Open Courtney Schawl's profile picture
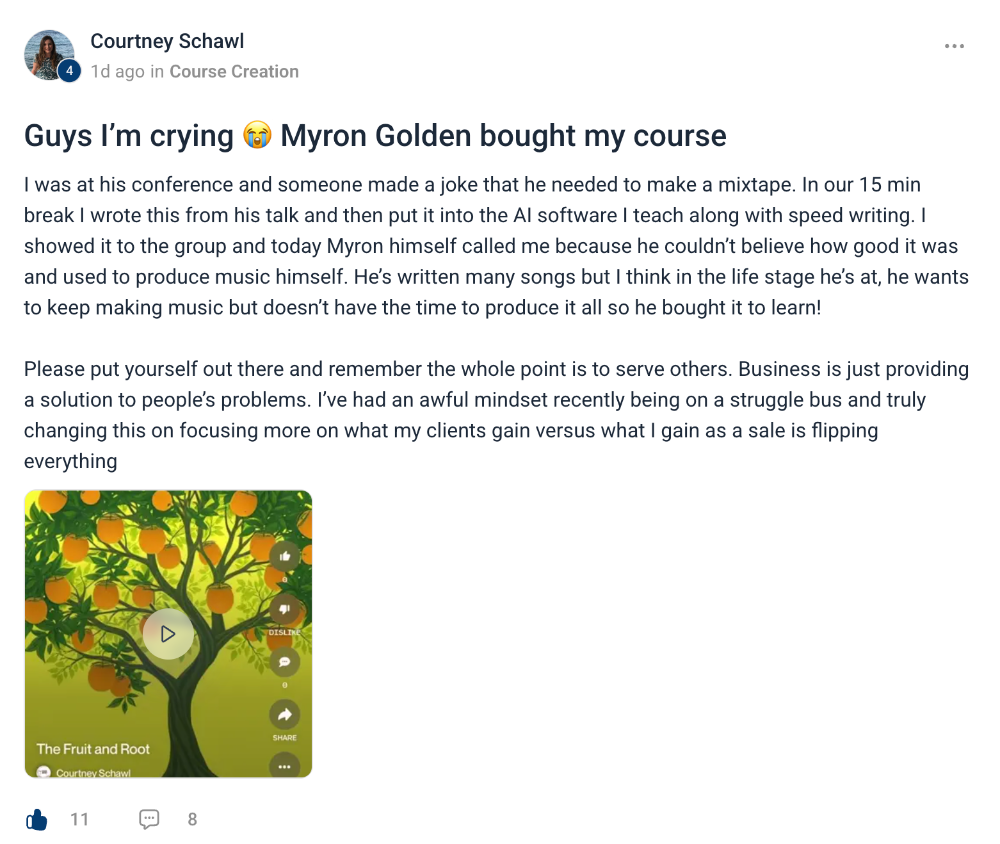The image size is (1000, 844). [48, 54]
